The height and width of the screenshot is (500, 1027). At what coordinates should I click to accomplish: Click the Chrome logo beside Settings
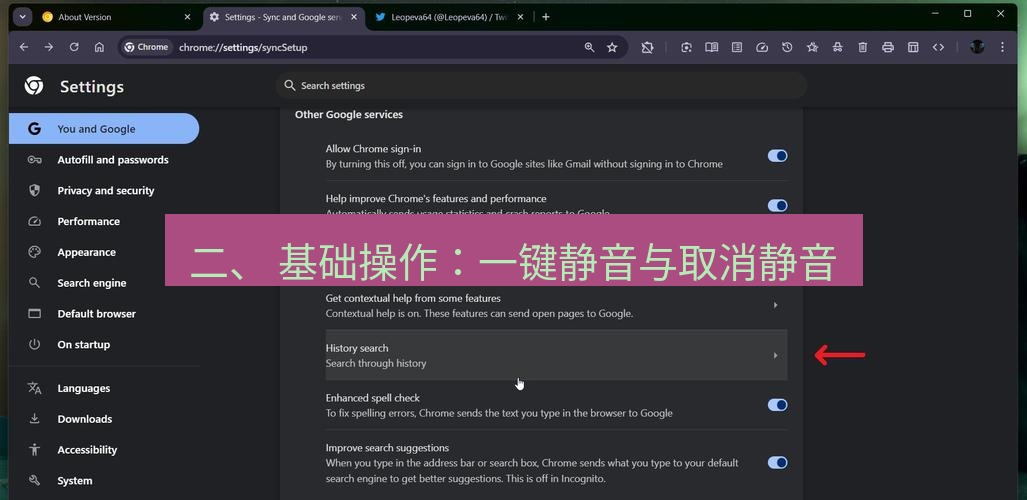click(x=34, y=86)
